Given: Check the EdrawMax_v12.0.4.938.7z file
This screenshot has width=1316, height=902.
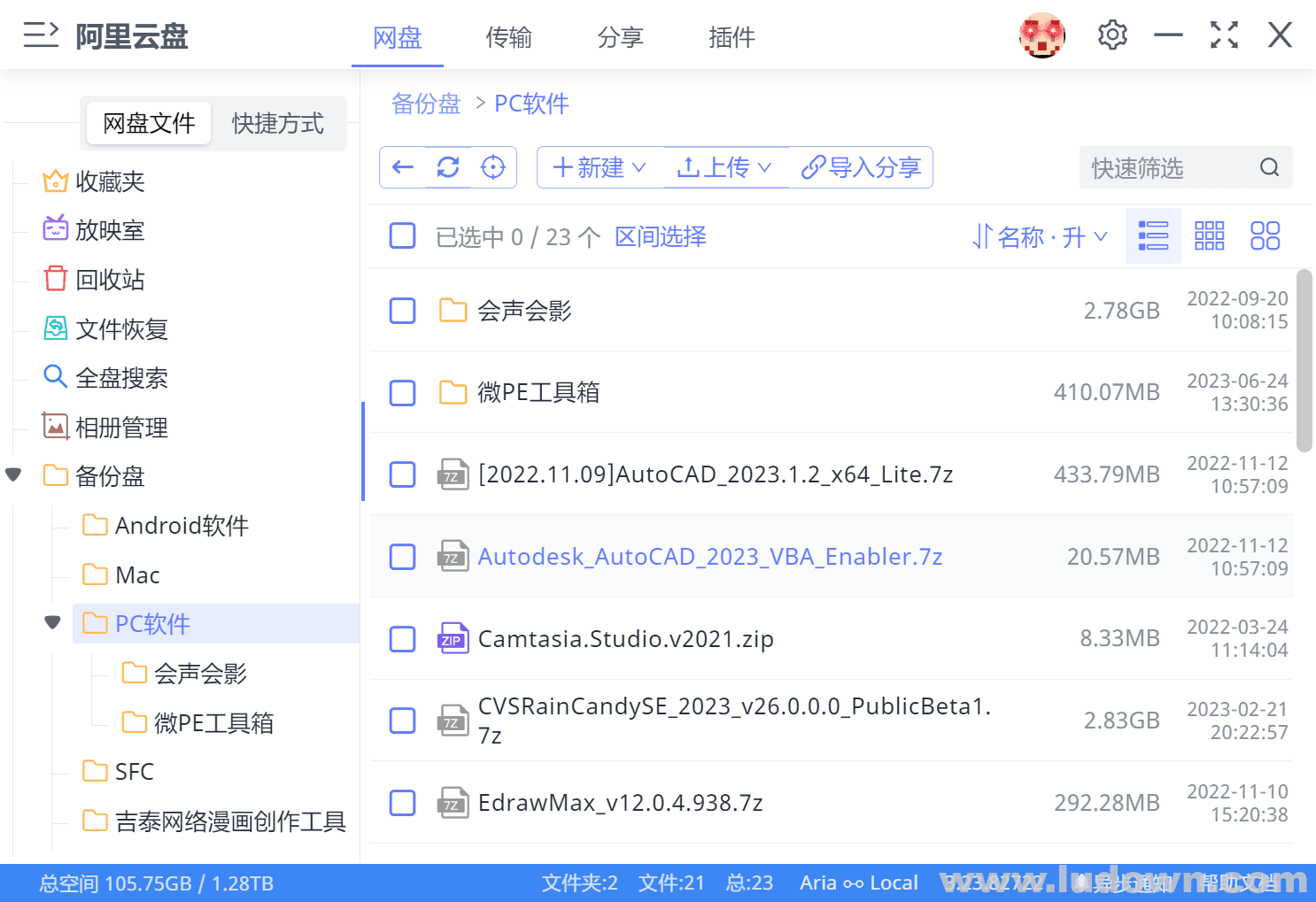Looking at the screenshot, I should [x=403, y=803].
